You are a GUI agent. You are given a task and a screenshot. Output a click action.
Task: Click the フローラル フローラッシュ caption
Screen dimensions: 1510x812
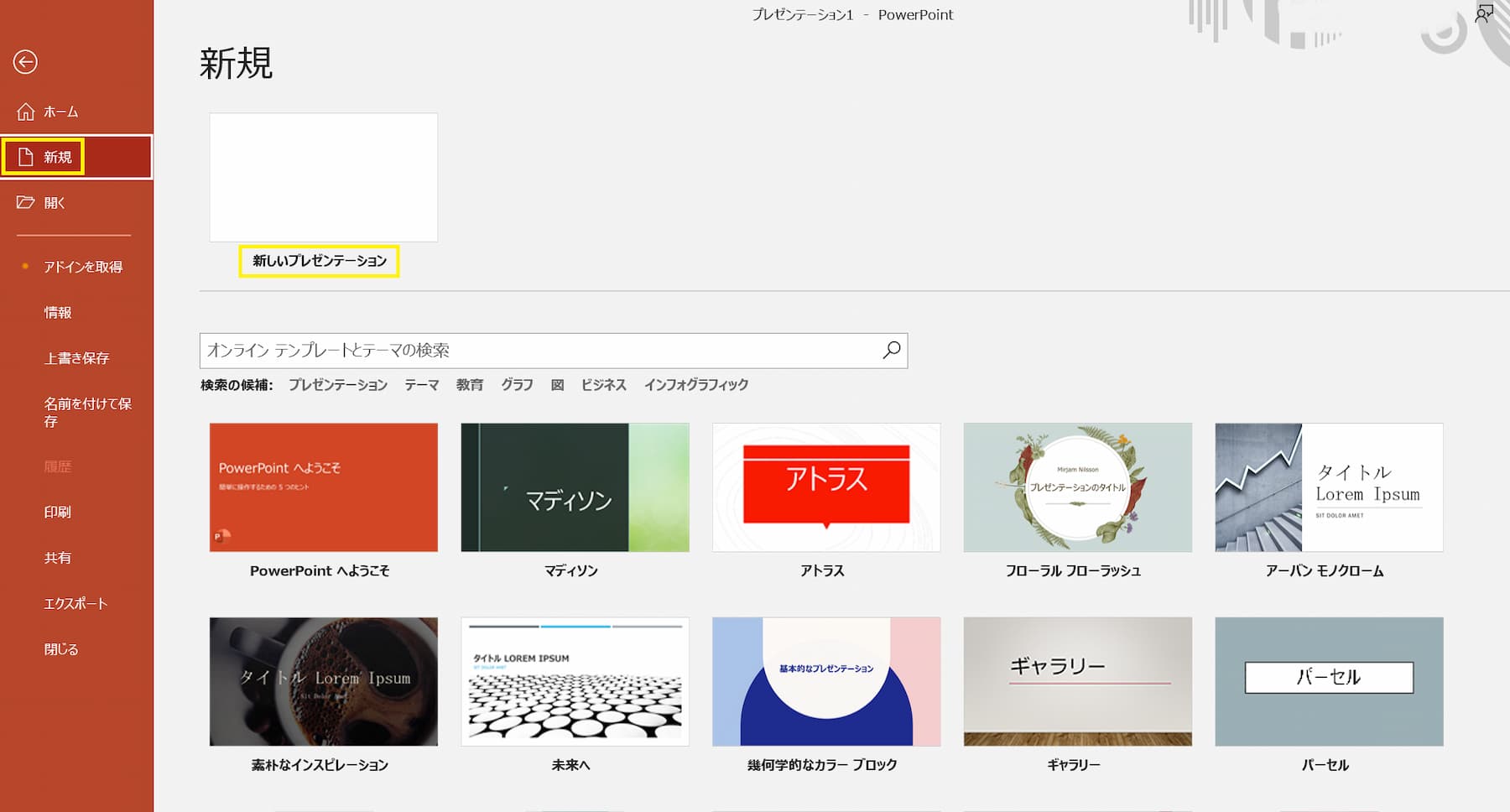1074,570
